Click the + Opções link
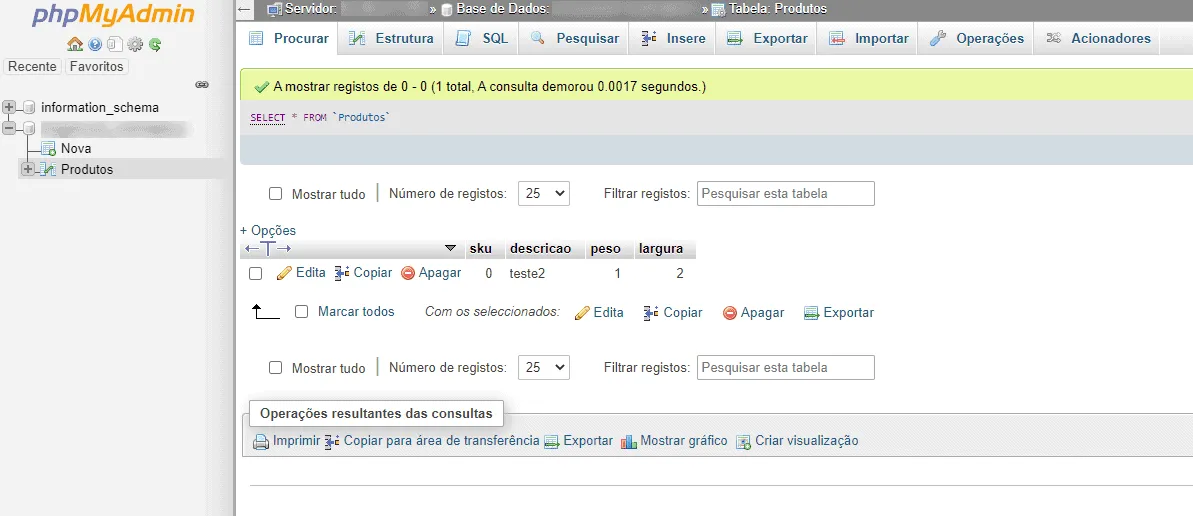Screen dimensions: 1193x516 tap(268, 230)
